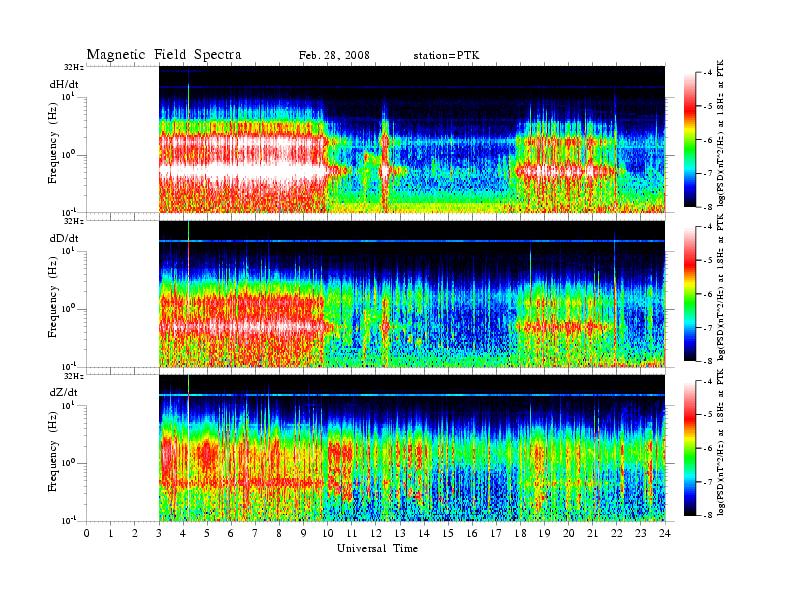Click time axis tick label "3"
Screen dimensions: 792x612
pyautogui.click(x=159, y=533)
